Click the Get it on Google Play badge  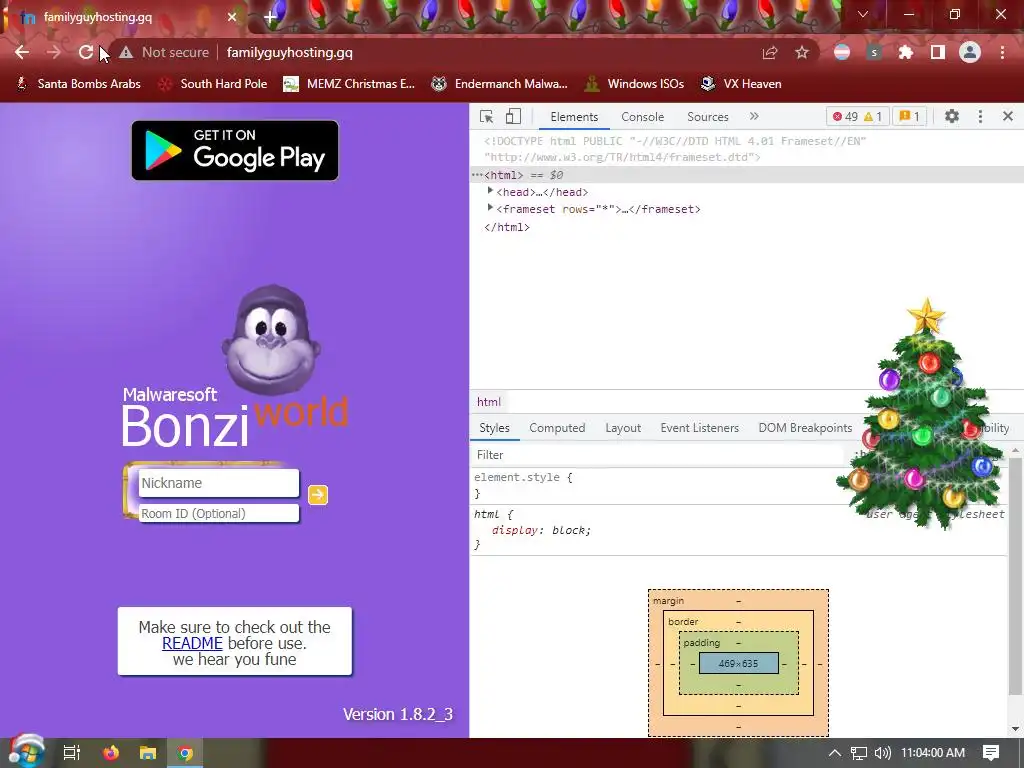(235, 150)
